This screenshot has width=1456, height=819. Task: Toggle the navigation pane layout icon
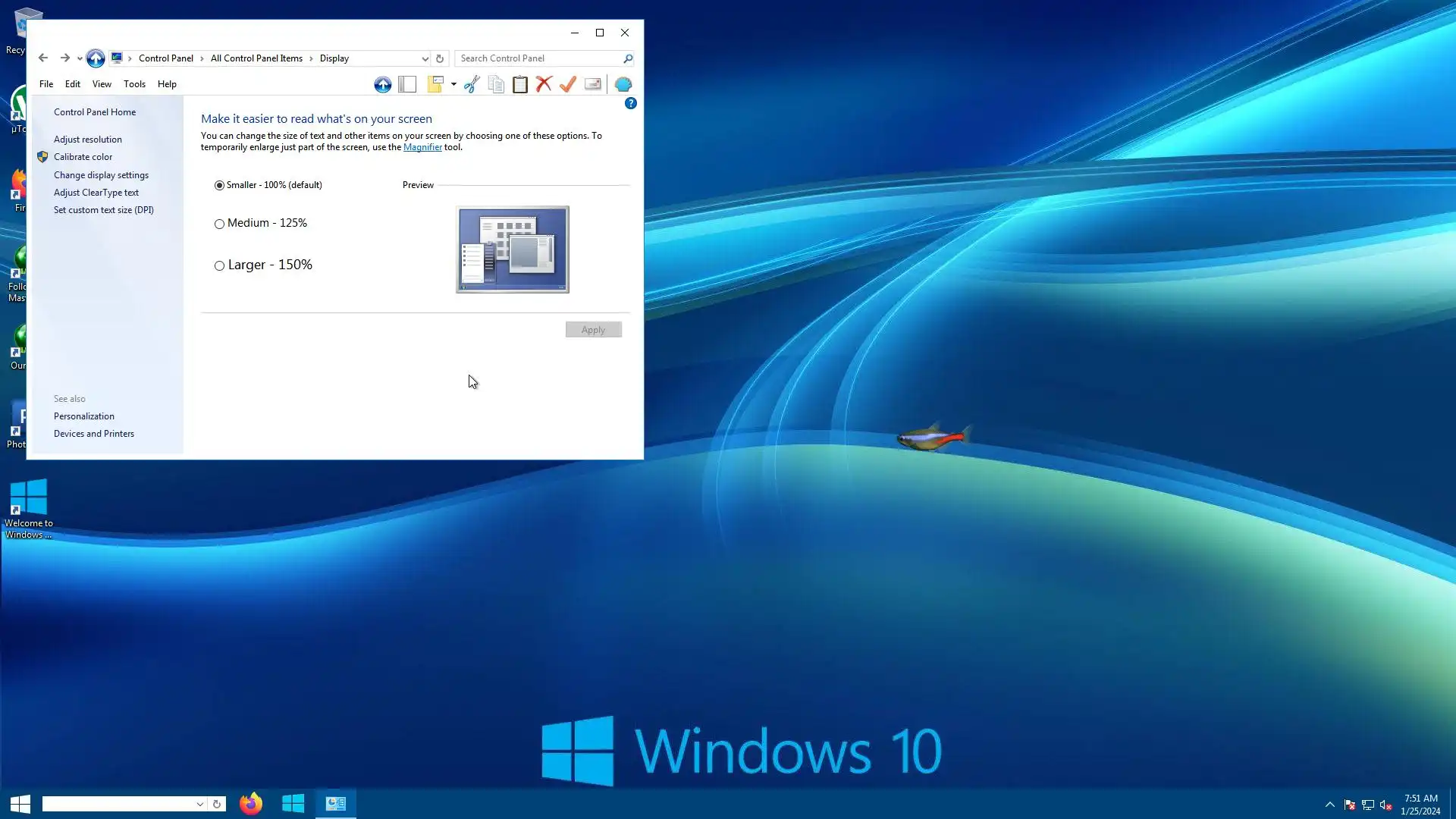tap(407, 84)
